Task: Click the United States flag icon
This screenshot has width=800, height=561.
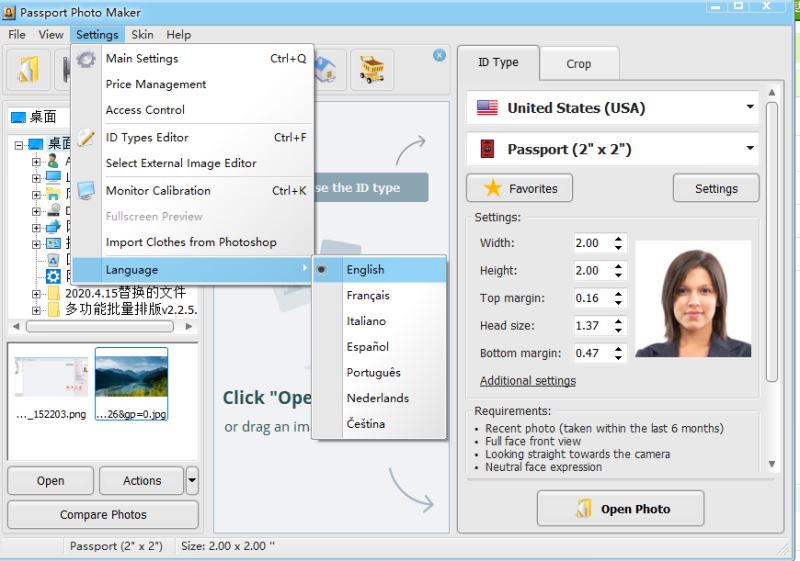Action: (487, 108)
